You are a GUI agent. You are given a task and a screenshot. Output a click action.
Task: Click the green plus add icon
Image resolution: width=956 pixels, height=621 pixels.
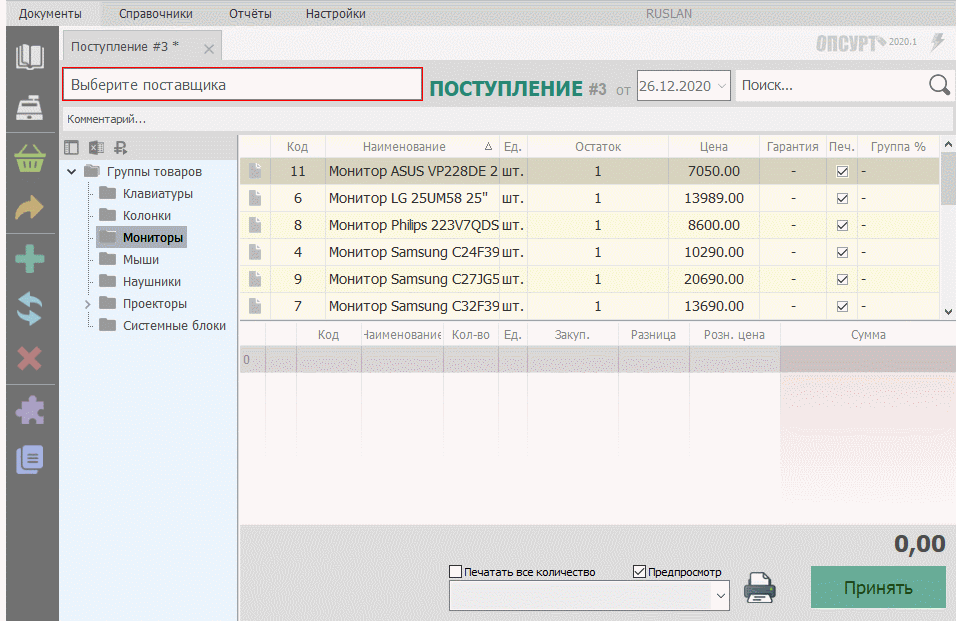pyautogui.click(x=29, y=261)
